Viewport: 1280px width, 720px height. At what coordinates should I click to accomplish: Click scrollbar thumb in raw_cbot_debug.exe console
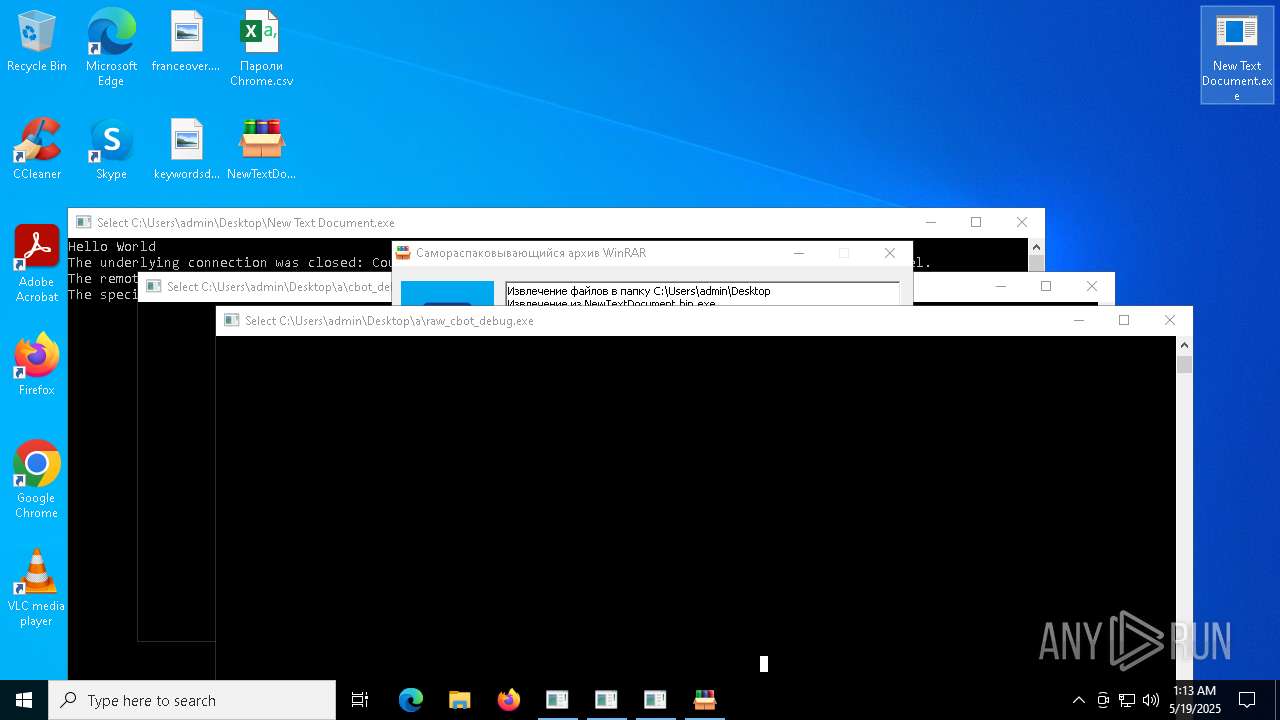pos(1184,365)
